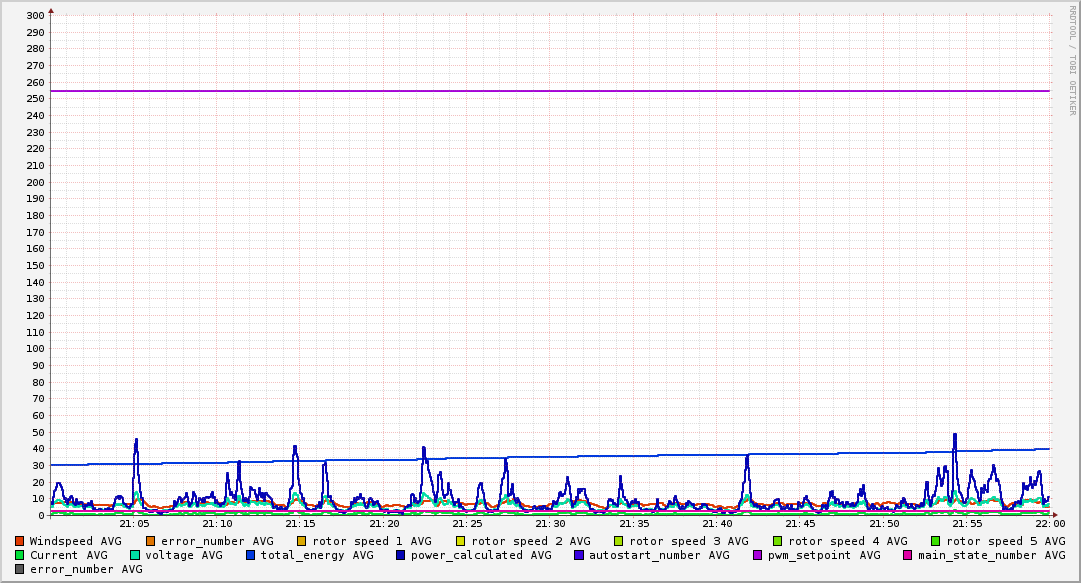Click the red Windspeed AVG legend swatch
The width and height of the screenshot is (1081, 583).
pos(20,541)
